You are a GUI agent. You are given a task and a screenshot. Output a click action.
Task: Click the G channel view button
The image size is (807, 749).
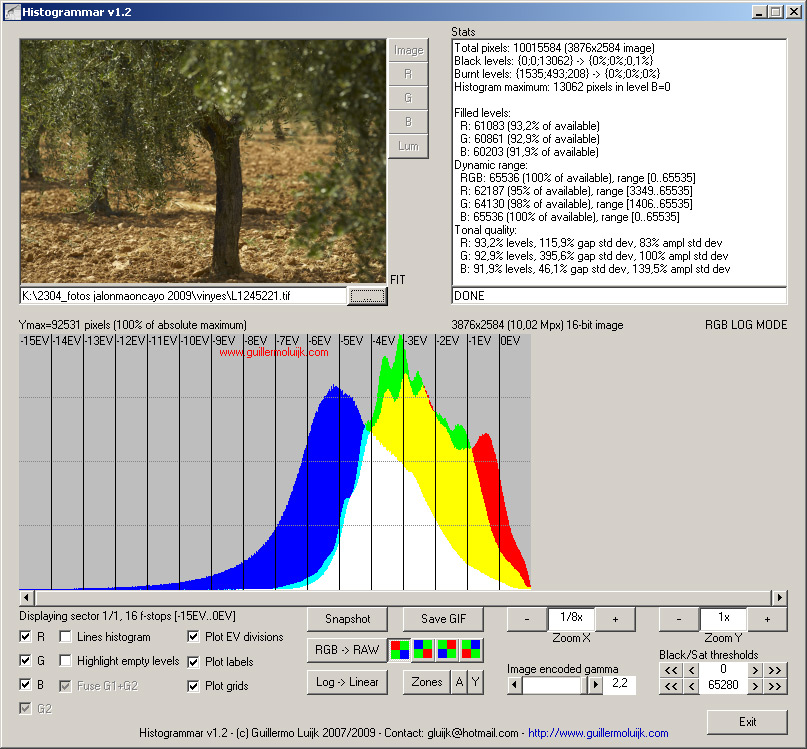(x=408, y=98)
